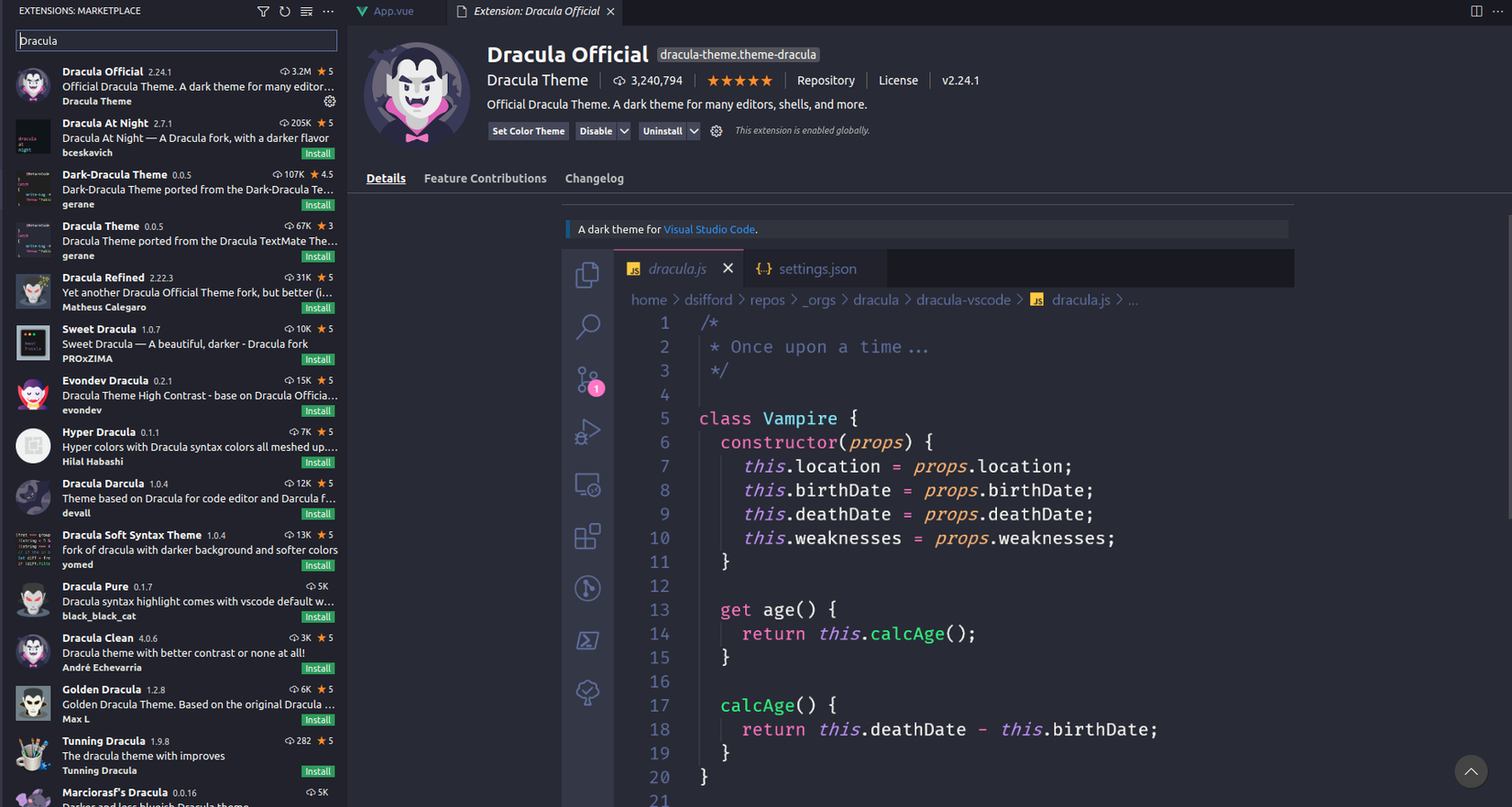Click the Disable button
The image size is (1512, 807).
click(596, 131)
